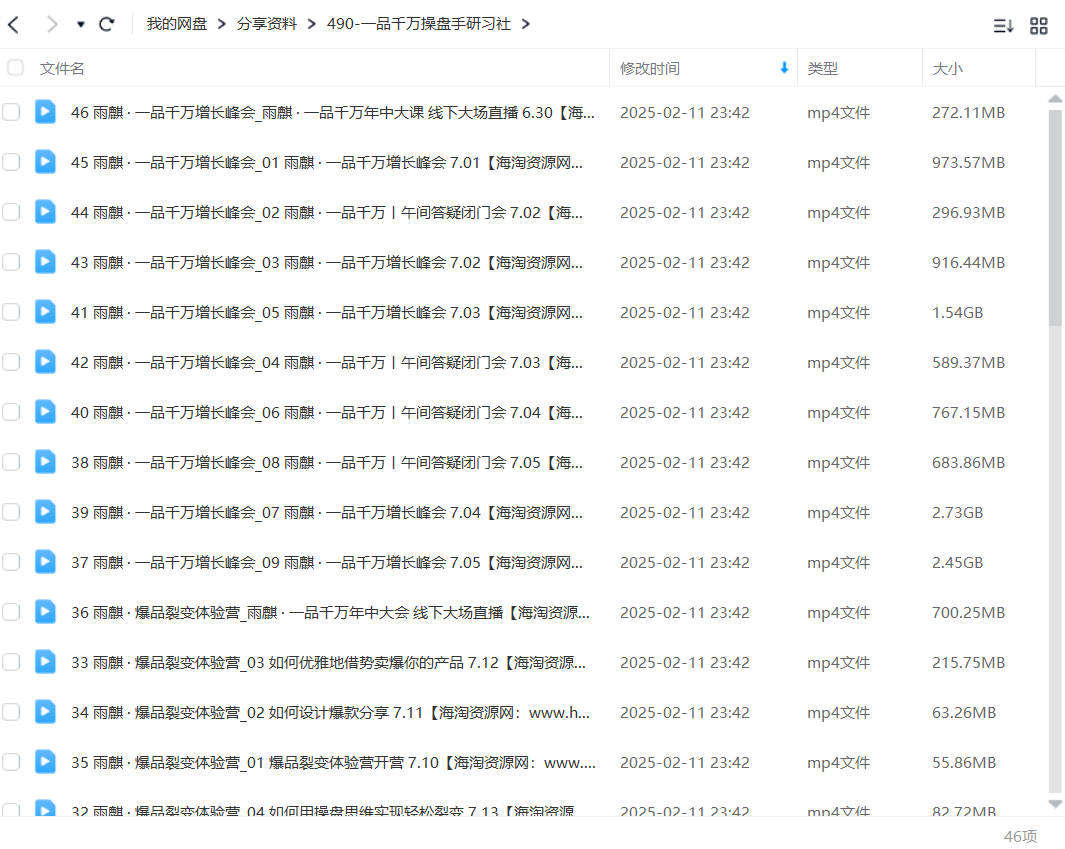
Task: Click video icon of file 39 雨麒
Action: (46, 511)
